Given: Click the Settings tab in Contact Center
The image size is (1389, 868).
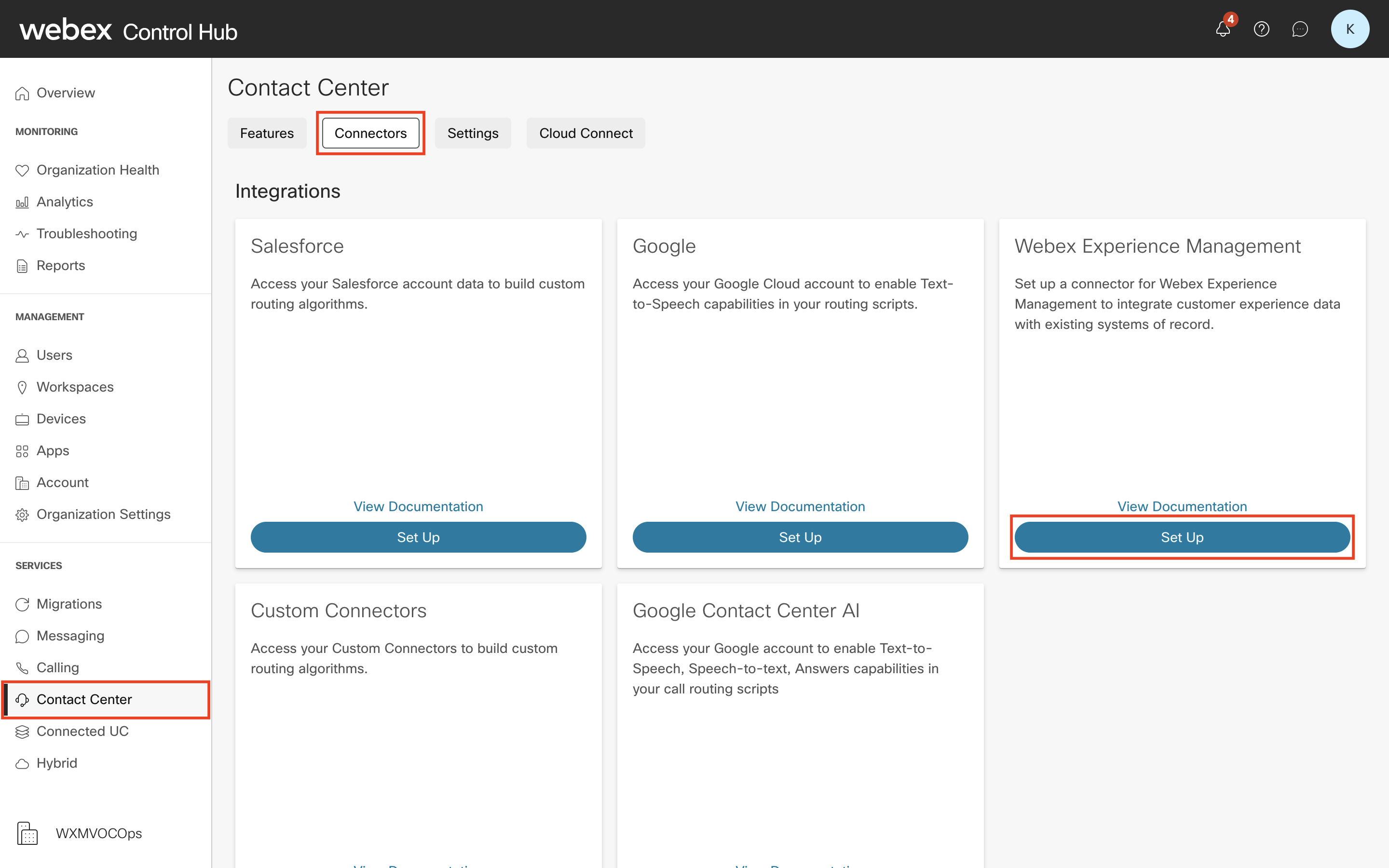Looking at the screenshot, I should pyautogui.click(x=474, y=132).
